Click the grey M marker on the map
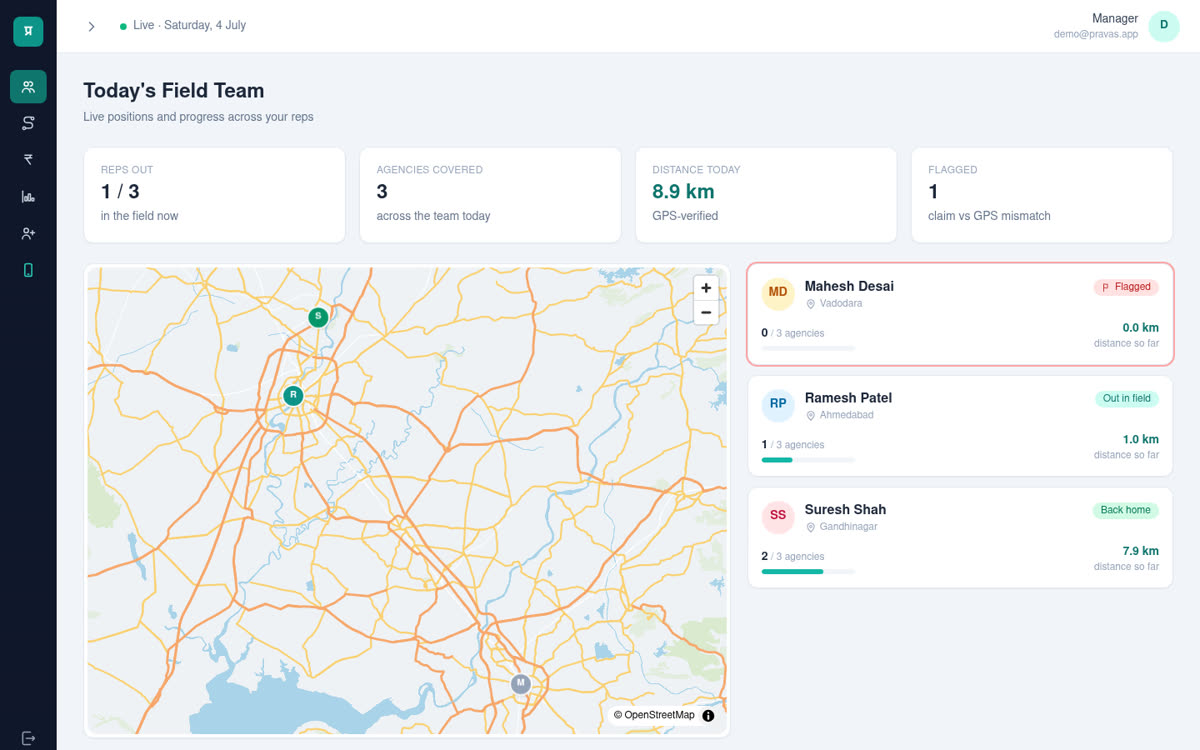Screen dimensions: 1200x750 click(520, 683)
